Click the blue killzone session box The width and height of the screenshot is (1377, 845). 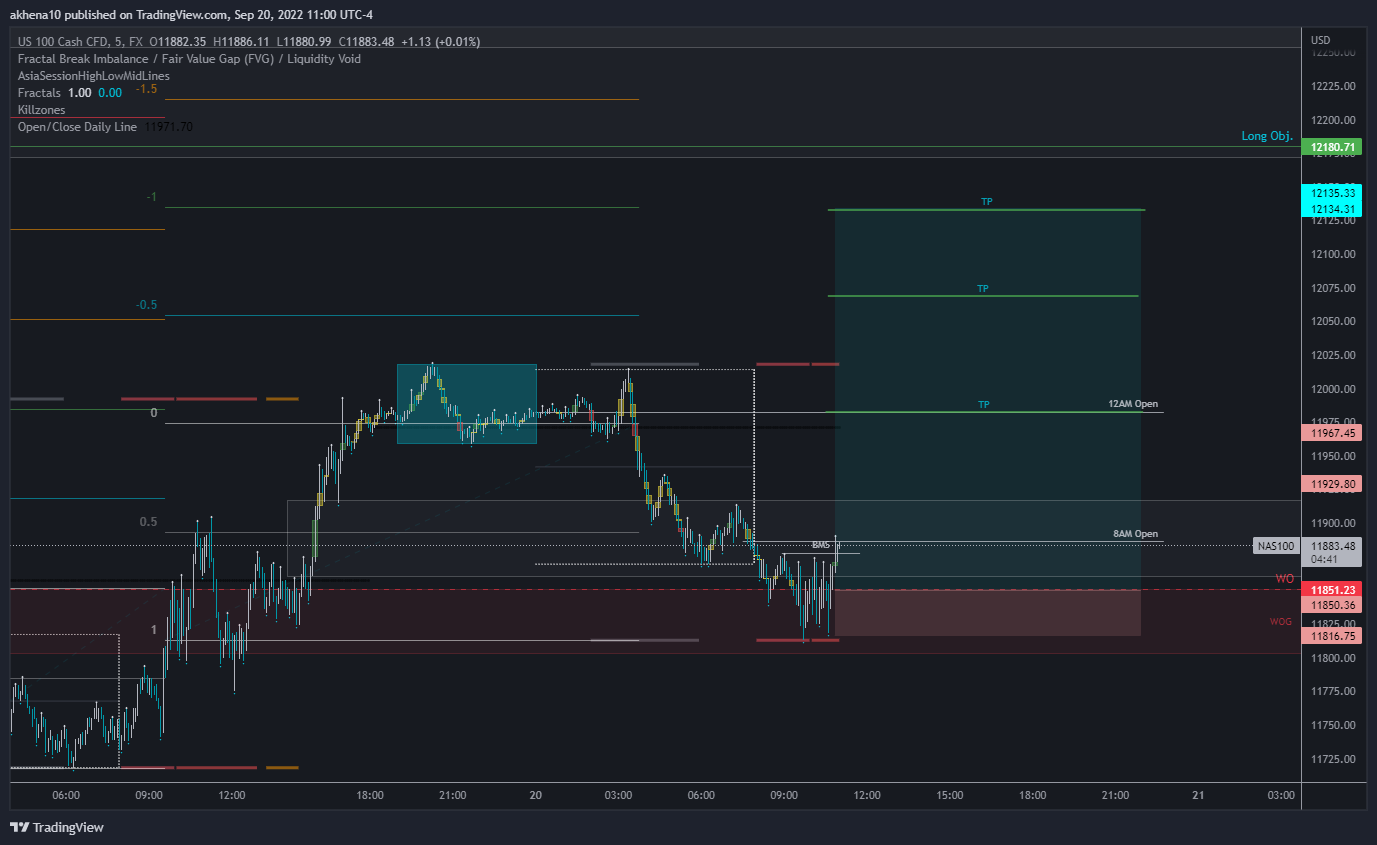467,404
